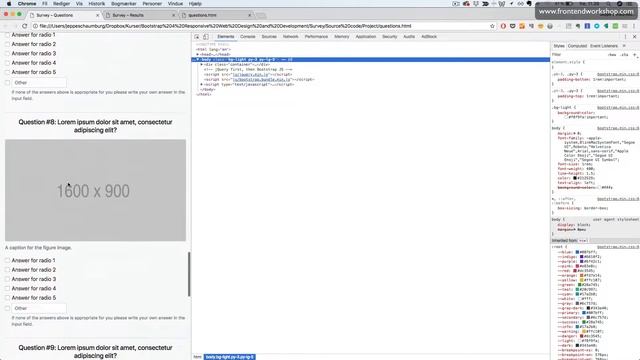Open the Event Listeners tab
640x360 pixels.
604,46
